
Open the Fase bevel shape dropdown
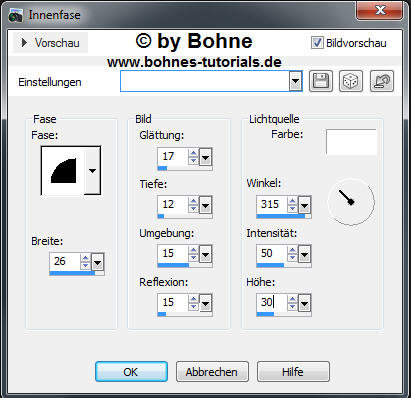[x=92, y=171]
